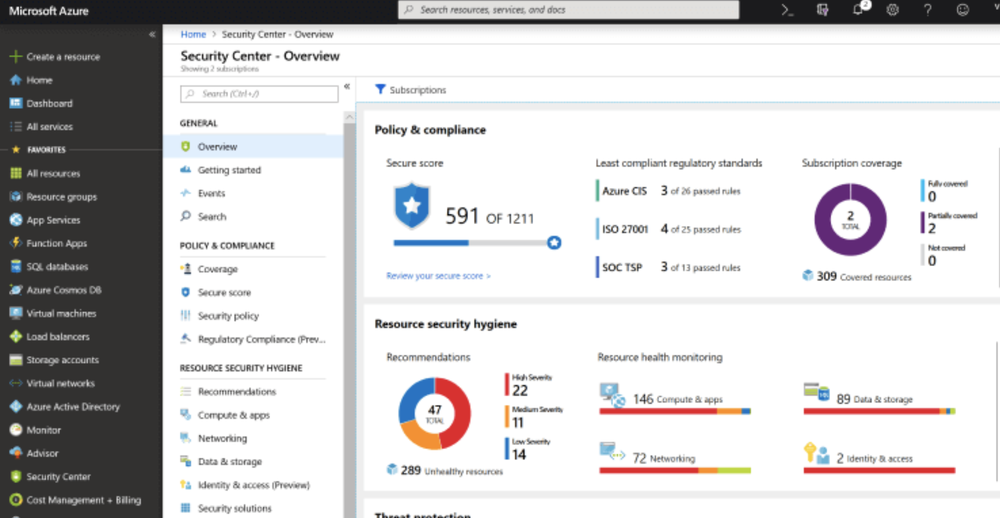Open the Cloud Shell icon

pos(787,10)
